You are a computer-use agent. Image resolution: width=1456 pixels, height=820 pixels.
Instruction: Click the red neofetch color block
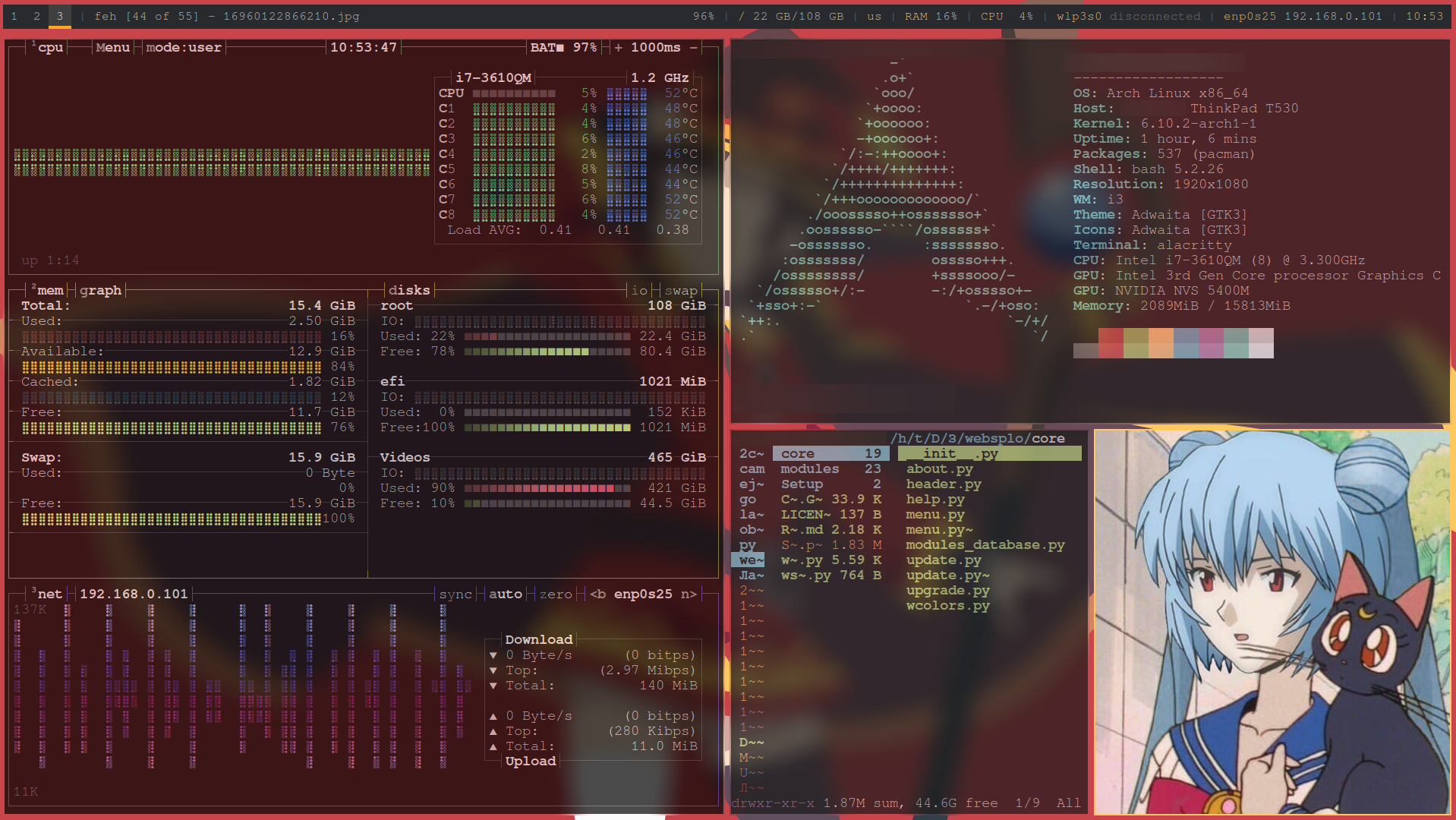(x=1111, y=343)
